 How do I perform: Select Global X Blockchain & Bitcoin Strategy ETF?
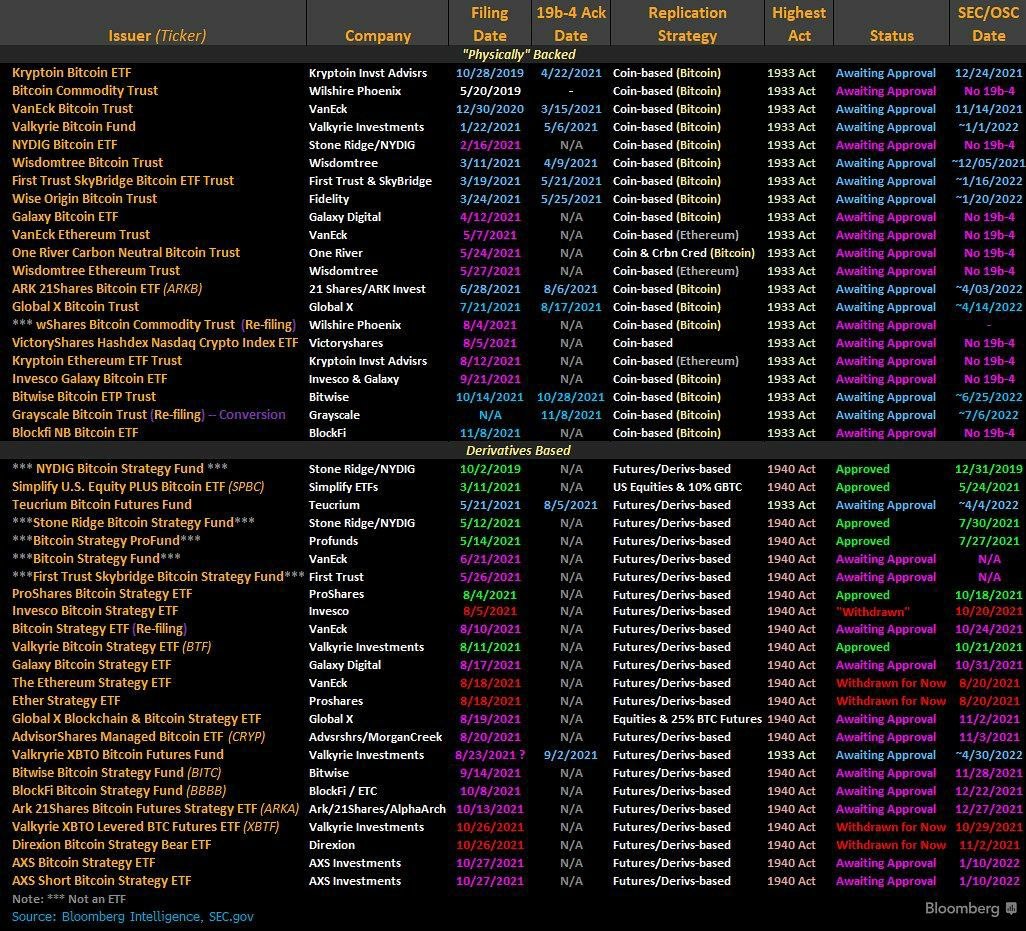[x=137, y=718]
